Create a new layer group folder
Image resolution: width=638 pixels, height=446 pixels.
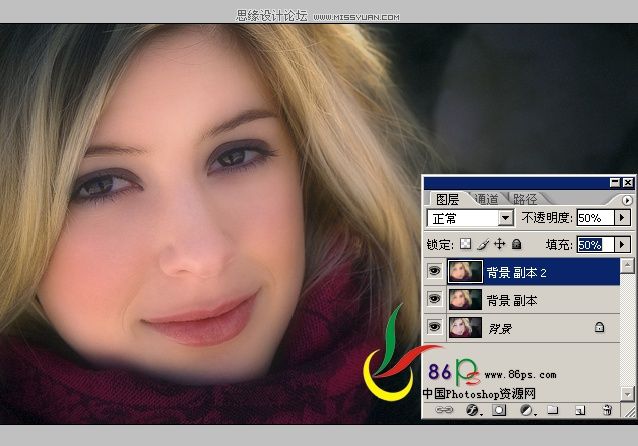point(553,409)
